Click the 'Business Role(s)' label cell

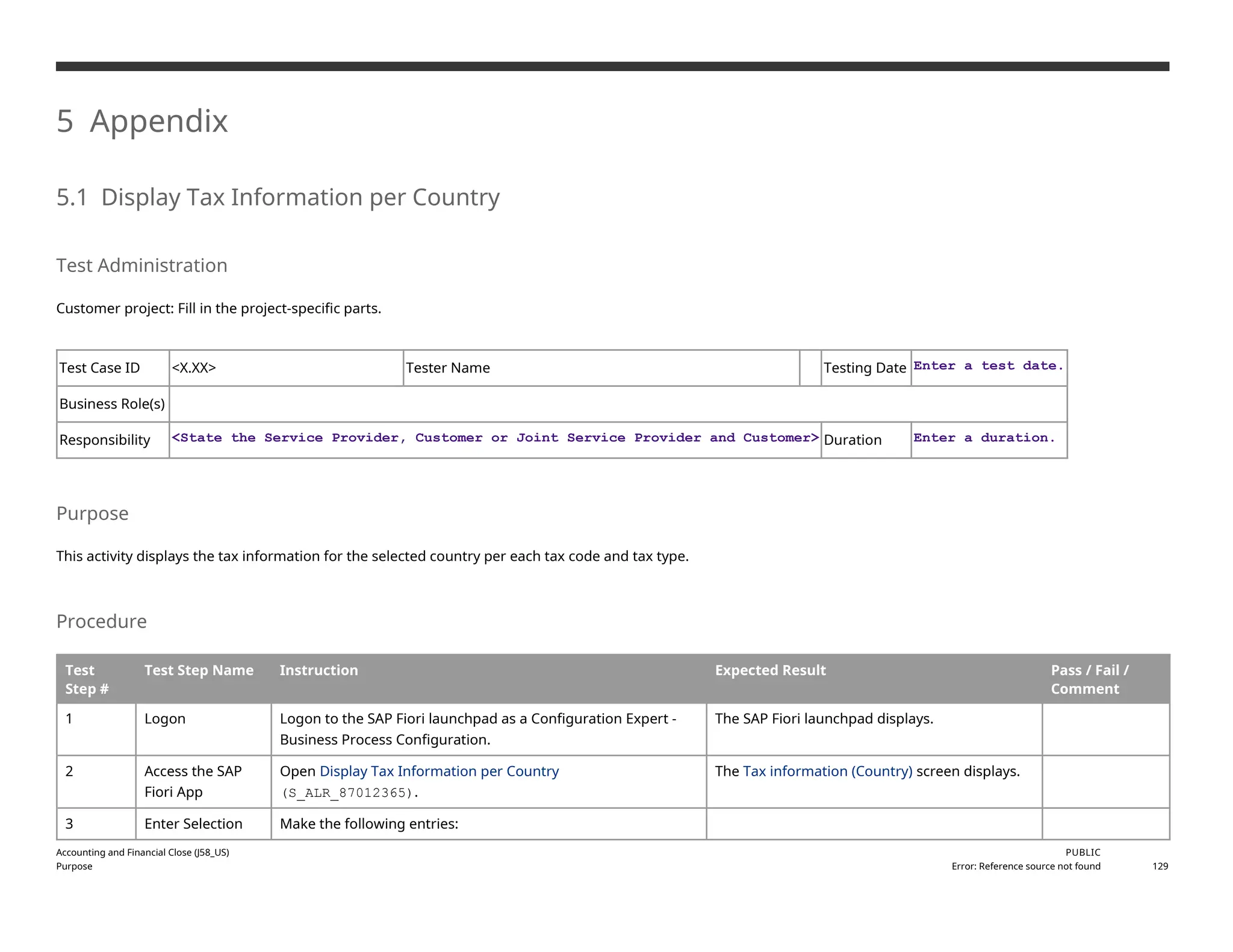point(113,404)
